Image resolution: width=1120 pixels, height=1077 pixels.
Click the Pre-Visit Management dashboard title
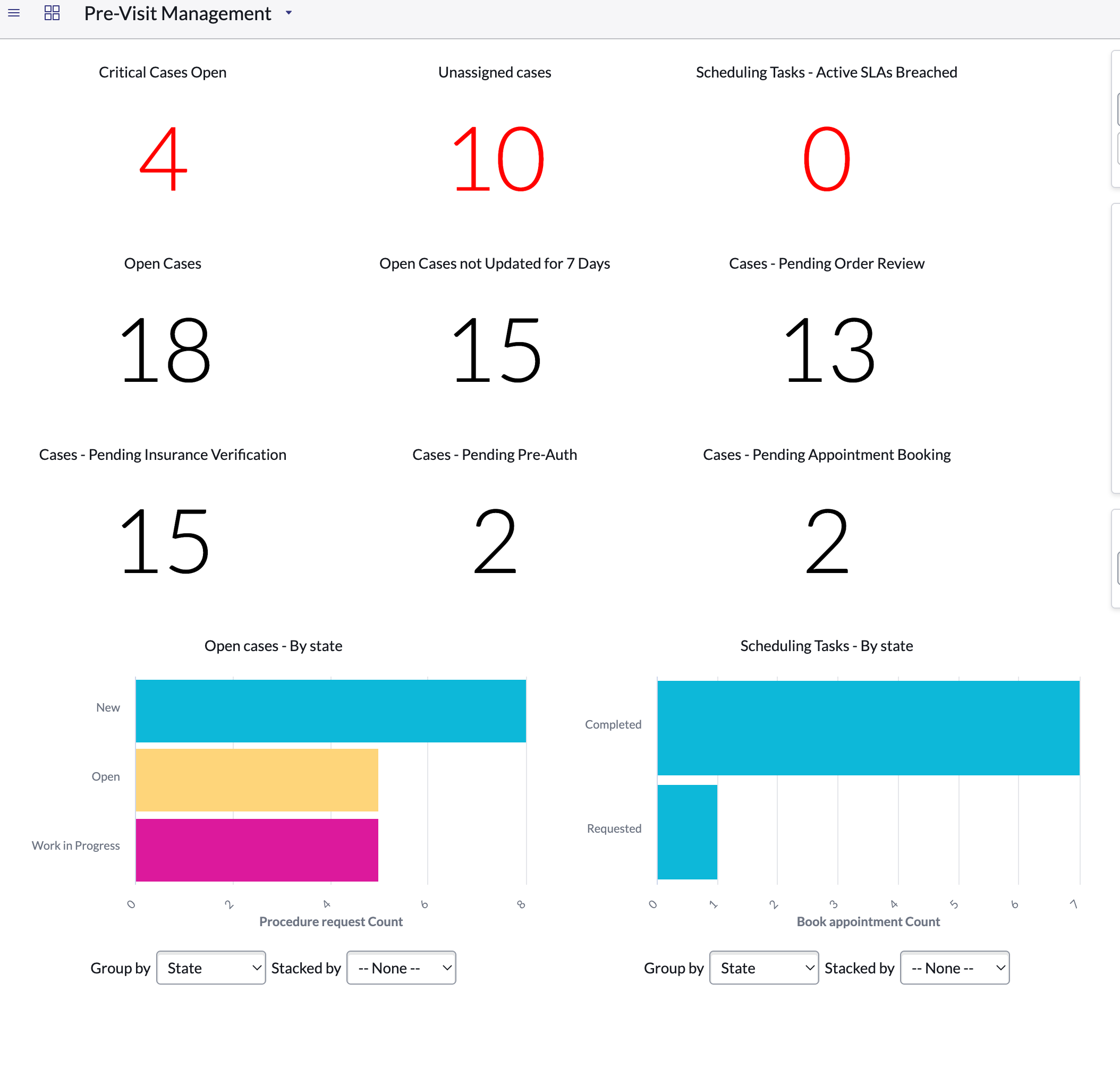click(177, 13)
